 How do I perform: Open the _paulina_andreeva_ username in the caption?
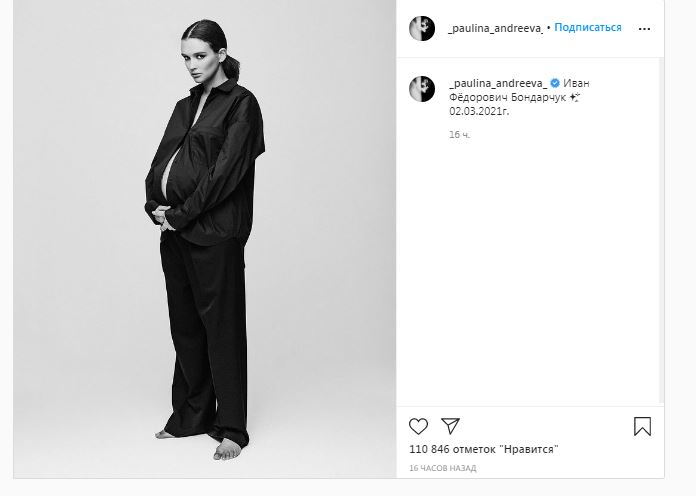point(498,83)
